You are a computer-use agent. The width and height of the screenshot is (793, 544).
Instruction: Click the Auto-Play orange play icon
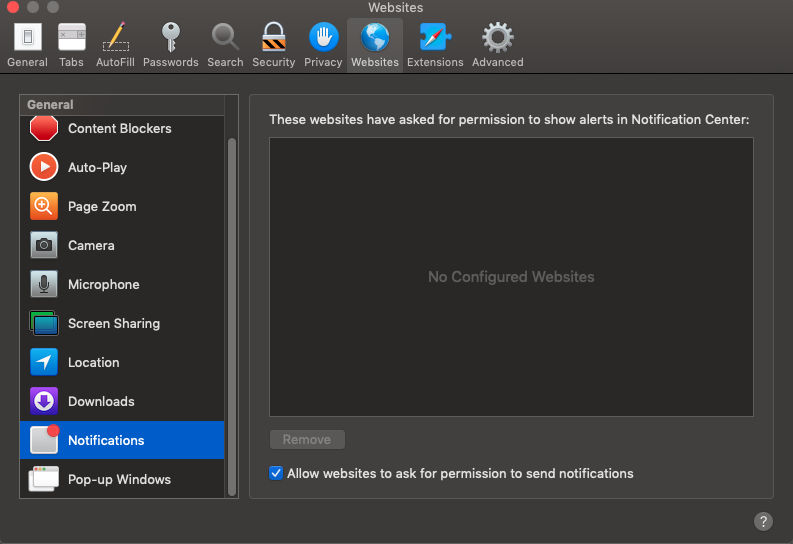coord(44,167)
